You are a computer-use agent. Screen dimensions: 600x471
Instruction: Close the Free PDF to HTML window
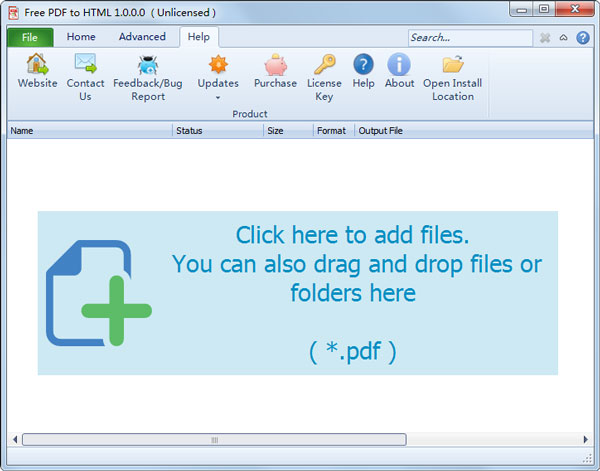pyautogui.click(x=575, y=9)
